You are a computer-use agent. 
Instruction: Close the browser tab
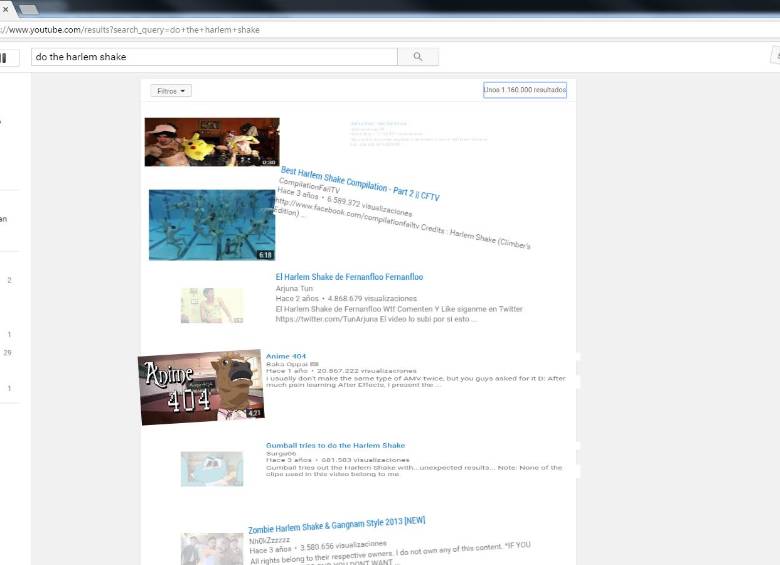(5, 9)
